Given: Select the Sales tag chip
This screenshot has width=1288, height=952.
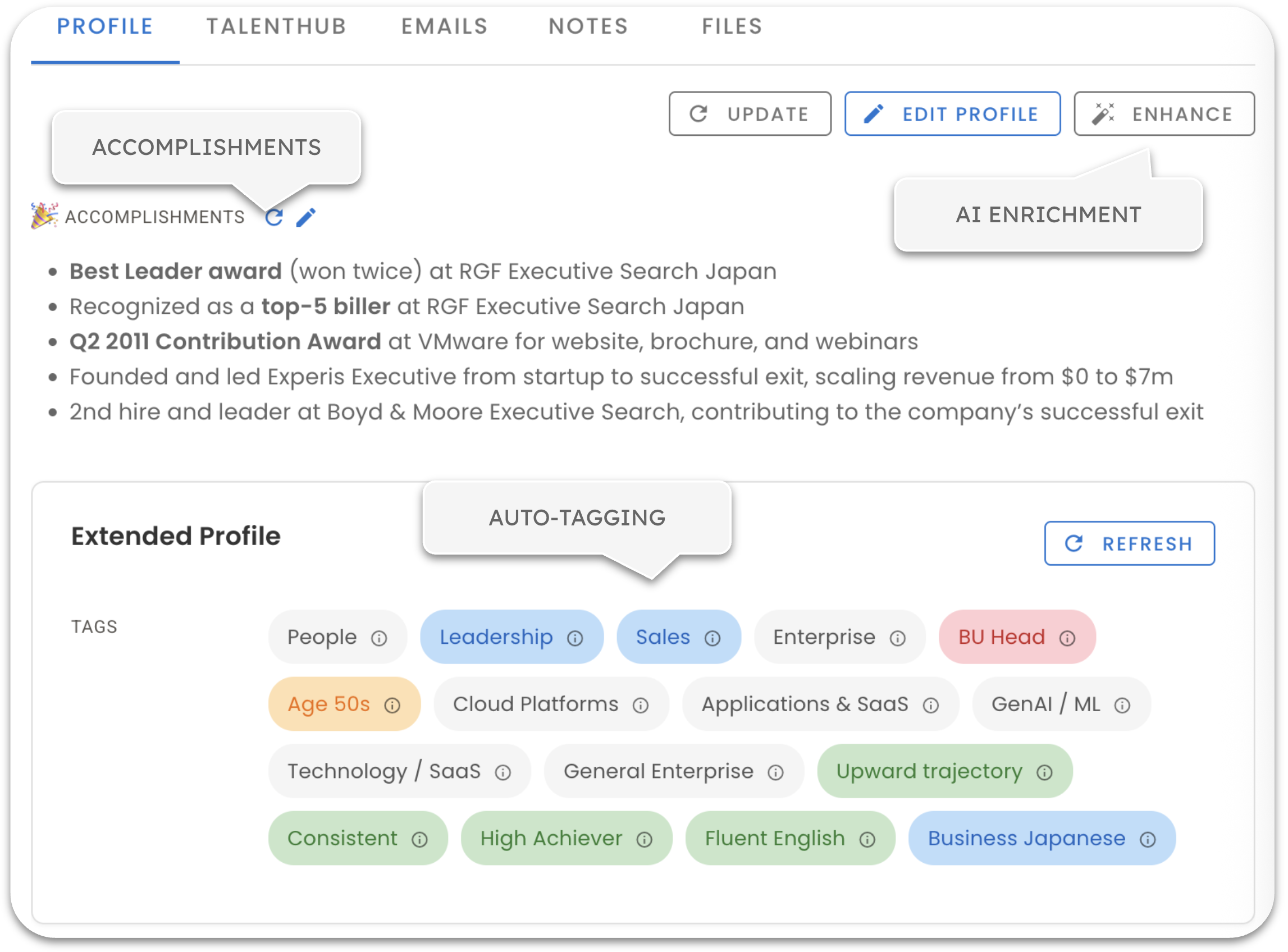Looking at the screenshot, I should point(663,637).
